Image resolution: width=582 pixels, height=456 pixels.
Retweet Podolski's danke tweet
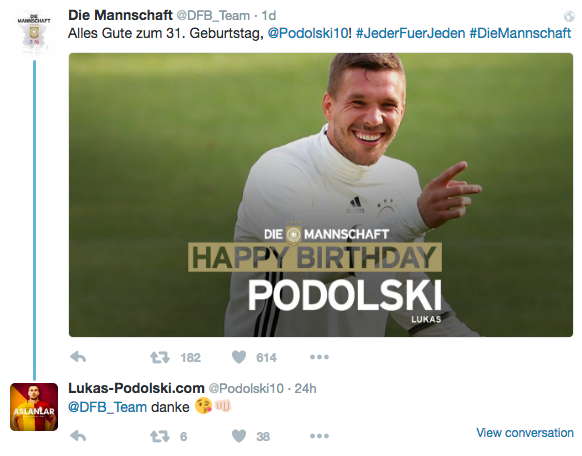160,436
